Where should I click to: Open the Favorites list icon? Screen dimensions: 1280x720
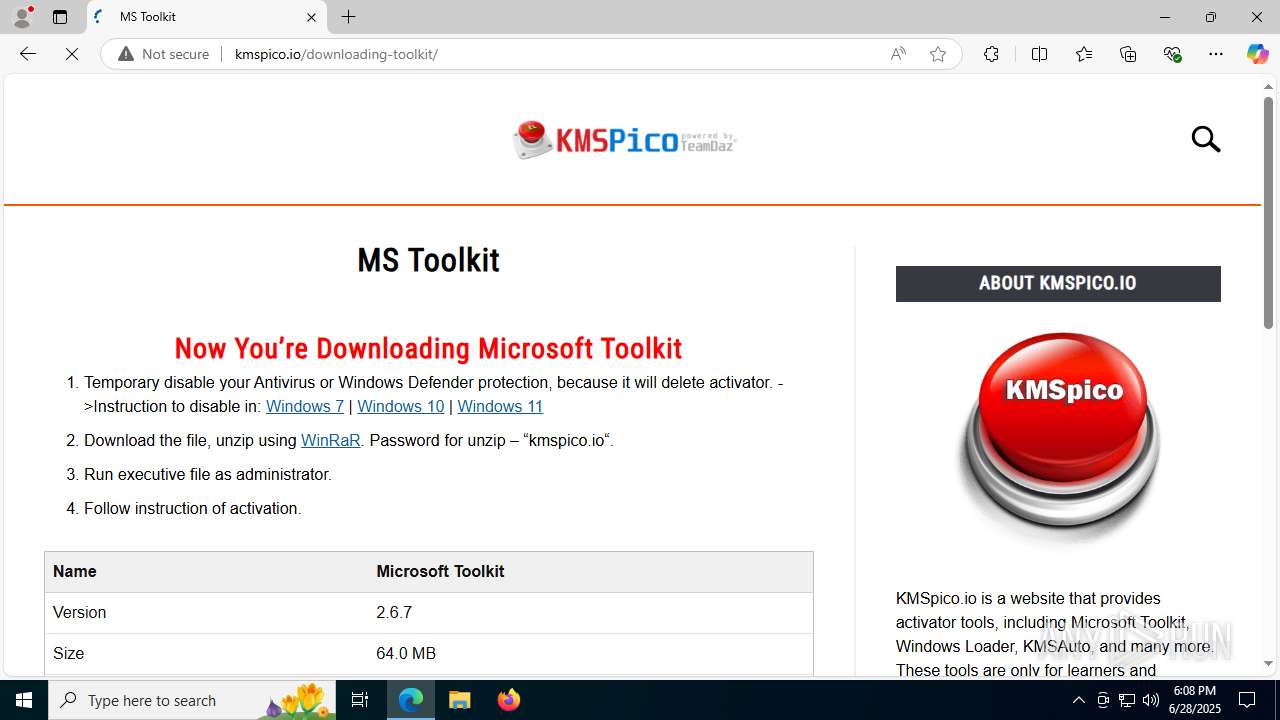tap(1084, 54)
